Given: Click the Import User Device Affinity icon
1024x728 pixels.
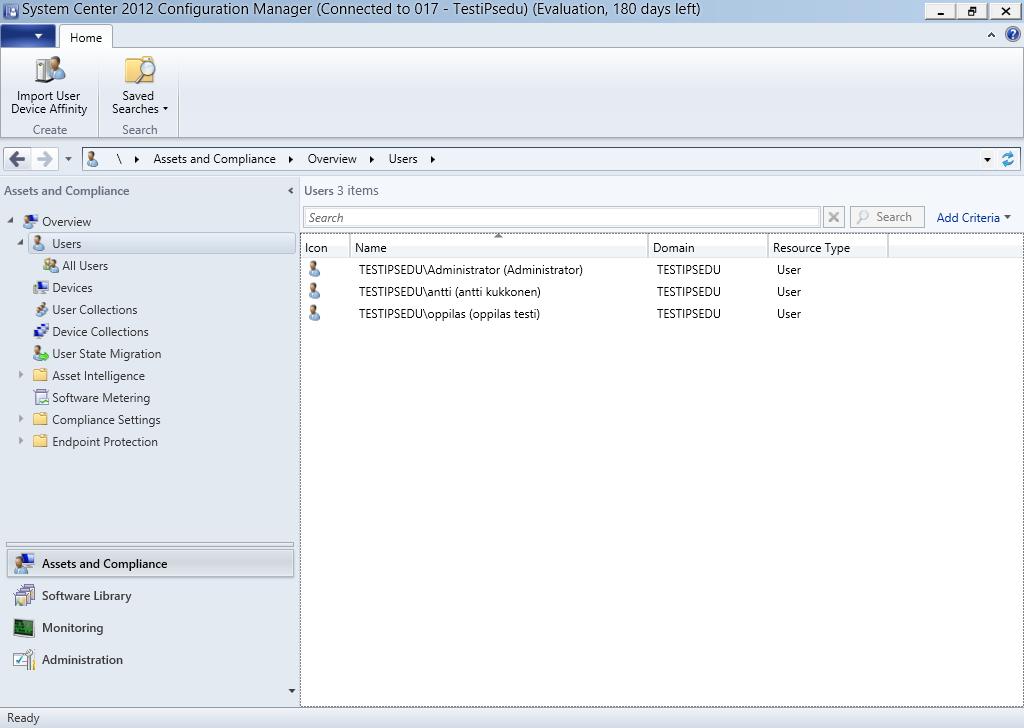Looking at the screenshot, I should tap(50, 70).
